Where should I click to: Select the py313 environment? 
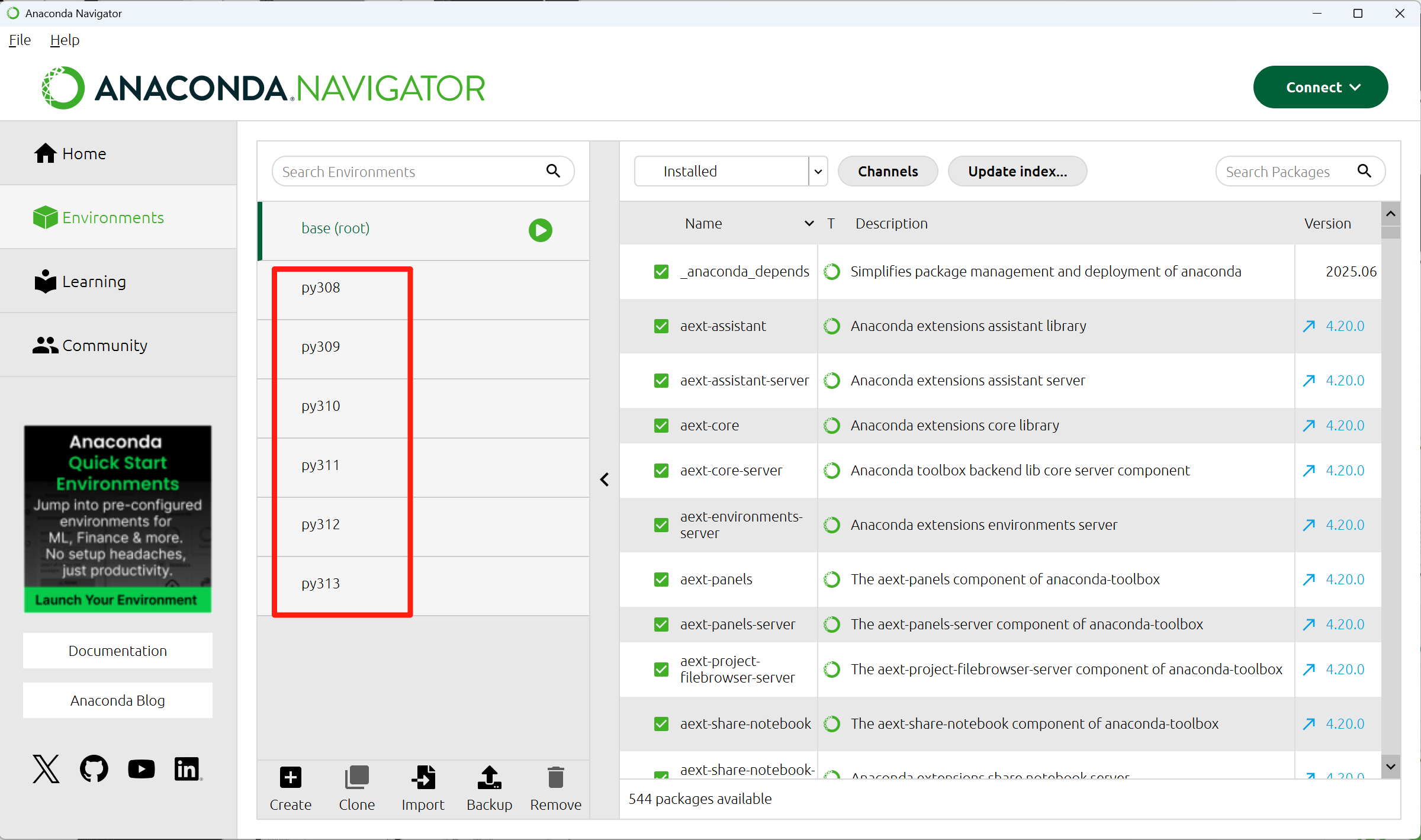(424, 586)
